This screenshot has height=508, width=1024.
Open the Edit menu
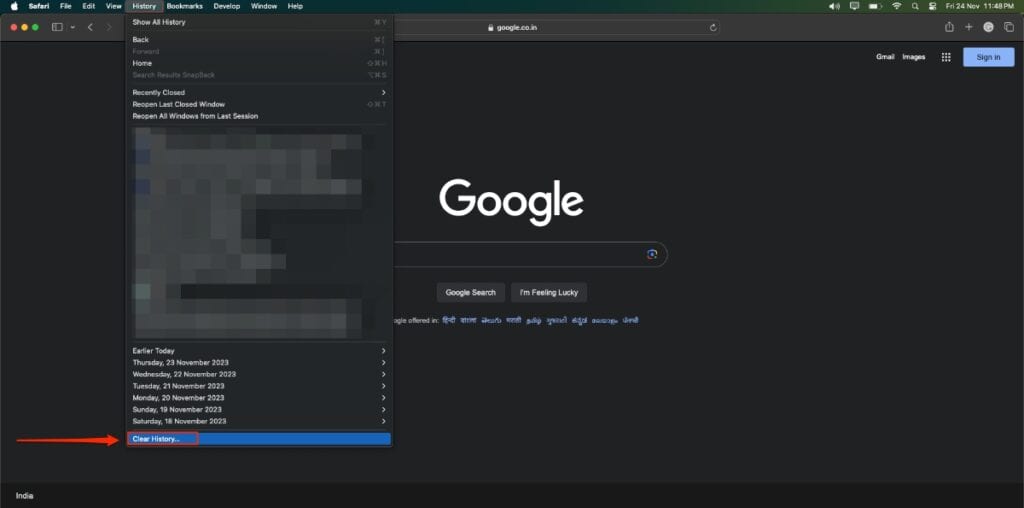[x=89, y=6]
